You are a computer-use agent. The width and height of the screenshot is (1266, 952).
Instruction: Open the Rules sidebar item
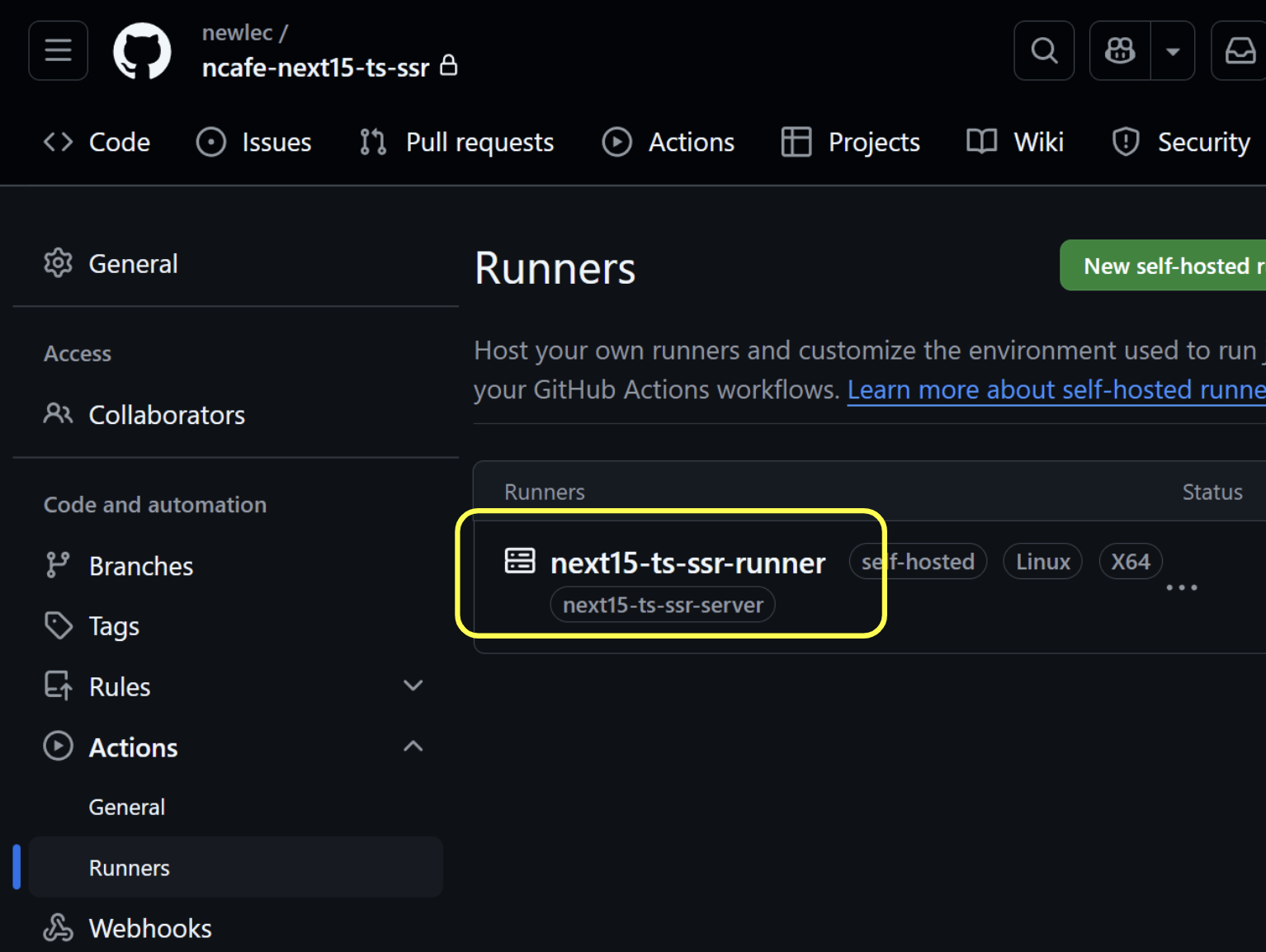pyautogui.click(x=120, y=686)
